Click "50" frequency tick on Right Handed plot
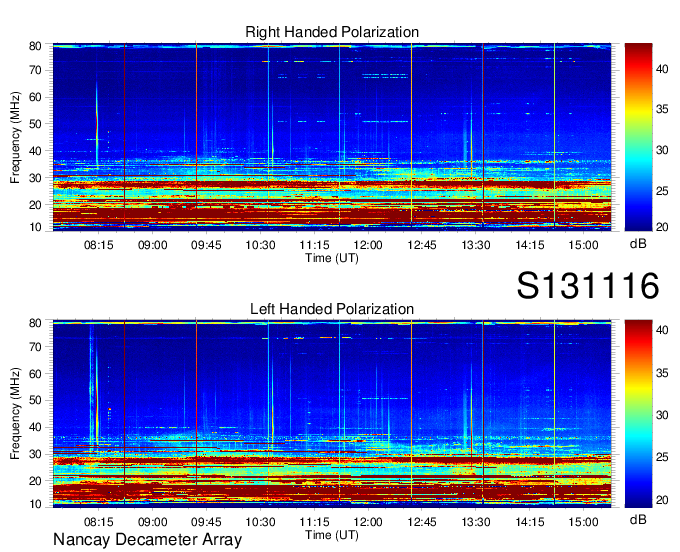This screenshot has height=552, width=680. (35, 124)
